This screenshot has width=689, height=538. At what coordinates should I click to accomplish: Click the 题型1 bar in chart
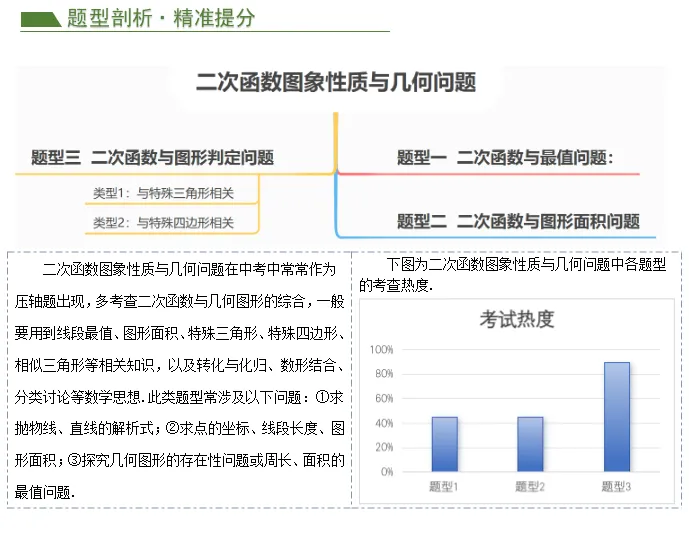tap(445, 444)
